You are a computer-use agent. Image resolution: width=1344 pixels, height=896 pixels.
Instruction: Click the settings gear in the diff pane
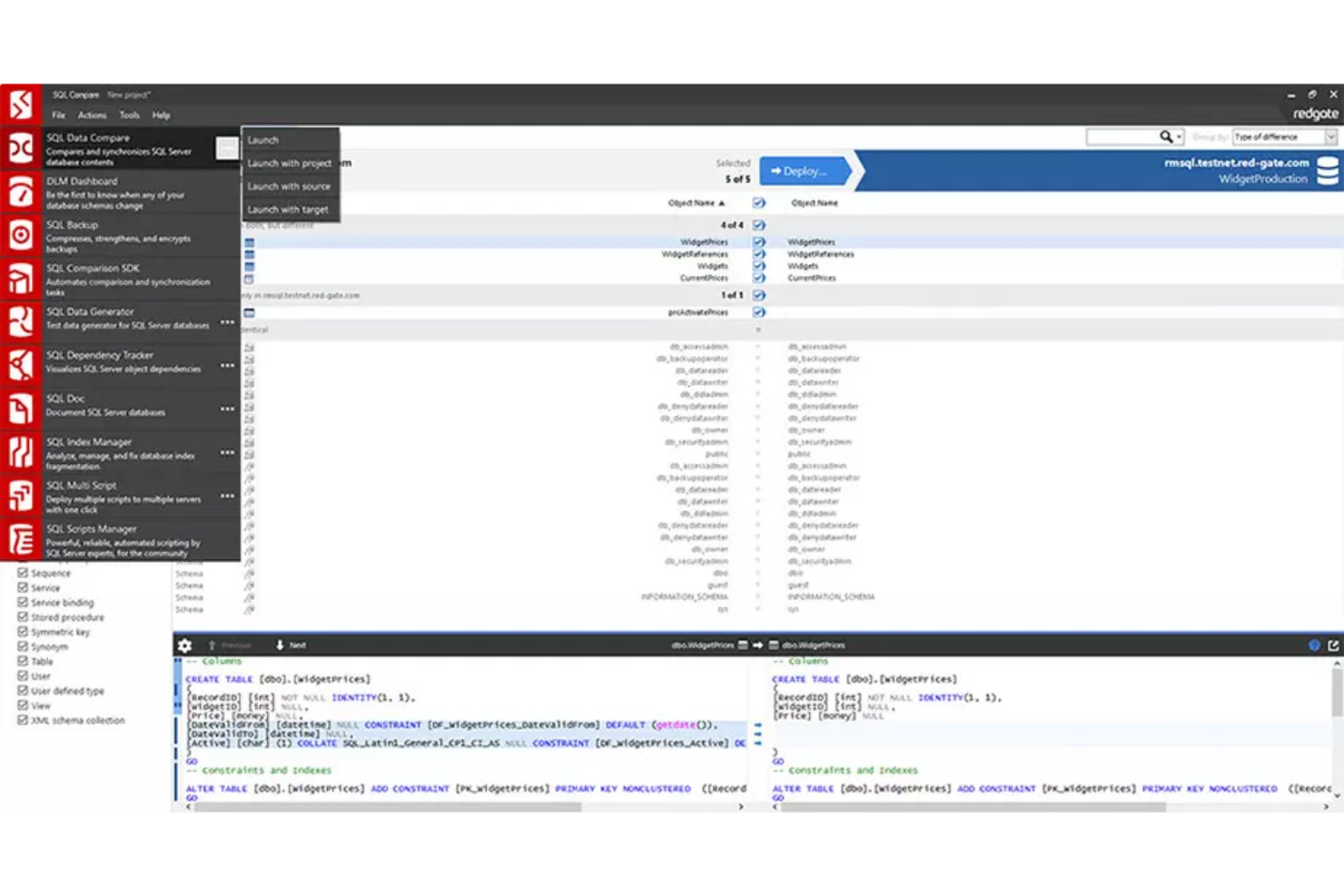tap(186, 645)
